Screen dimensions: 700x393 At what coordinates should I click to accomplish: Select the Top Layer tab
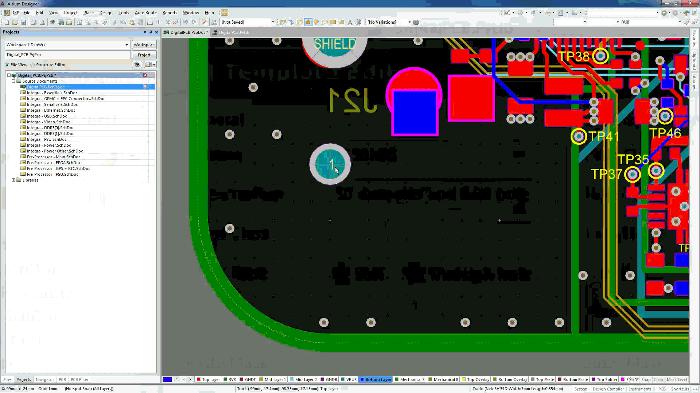(x=208, y=380)
